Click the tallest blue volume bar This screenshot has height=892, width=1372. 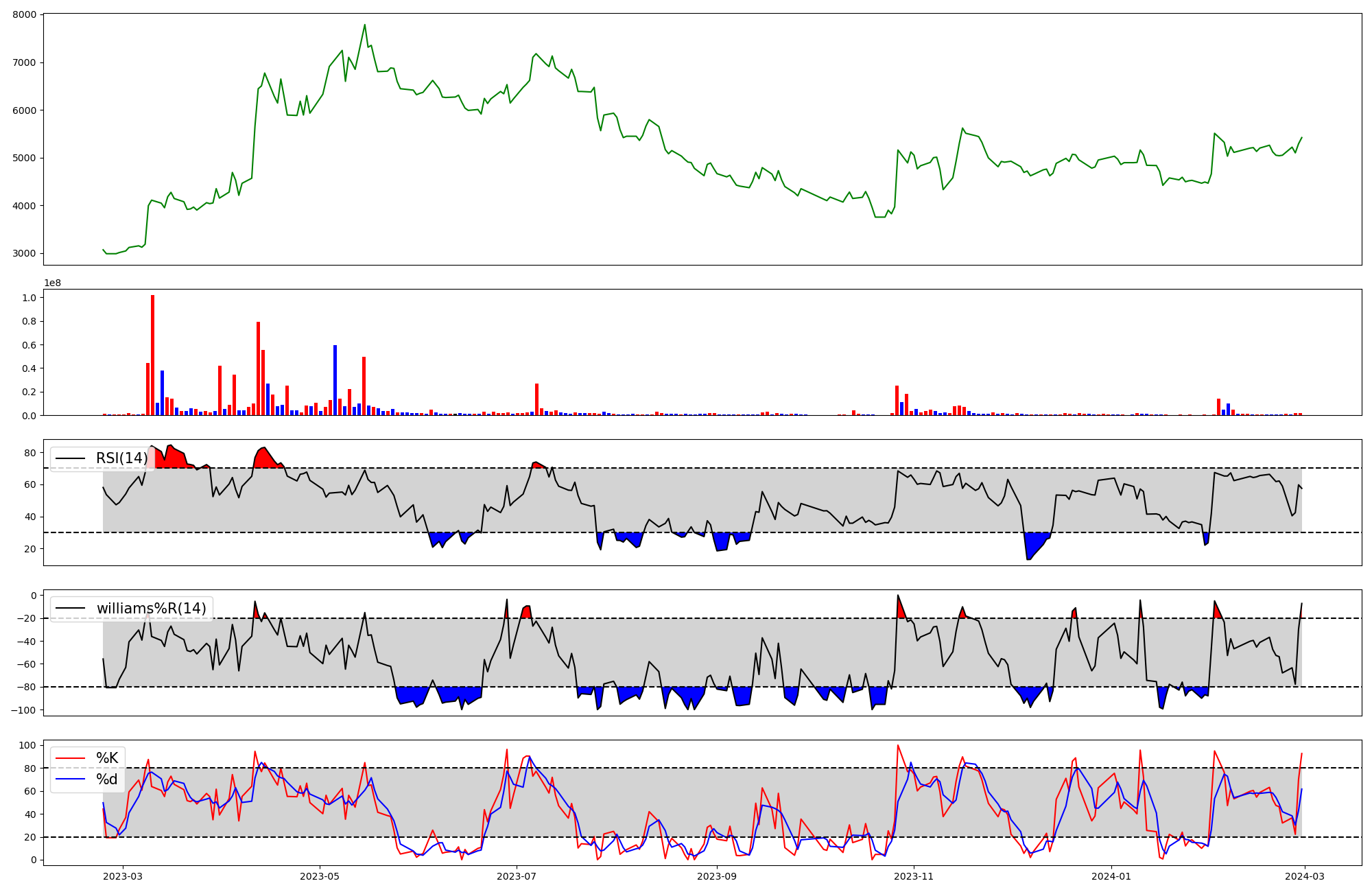click(x=335, y=381)
